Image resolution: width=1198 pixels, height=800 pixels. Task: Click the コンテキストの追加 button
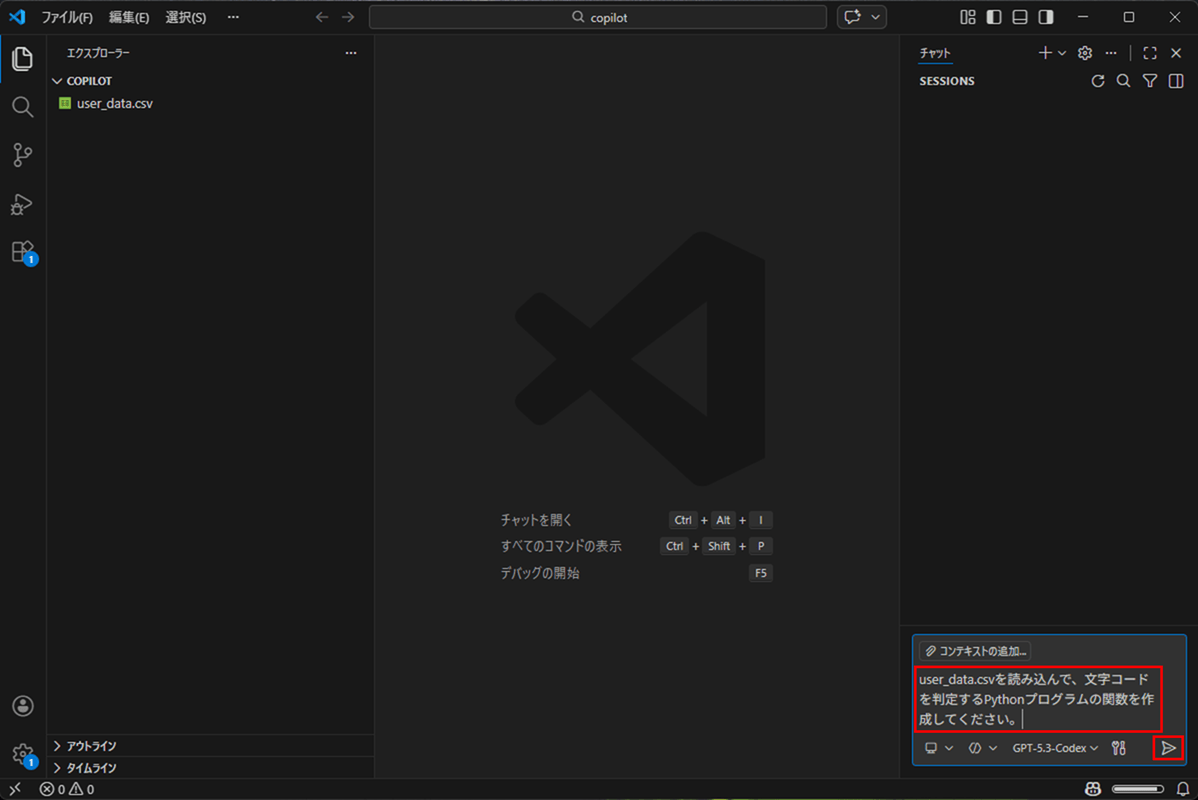[975, 650]
